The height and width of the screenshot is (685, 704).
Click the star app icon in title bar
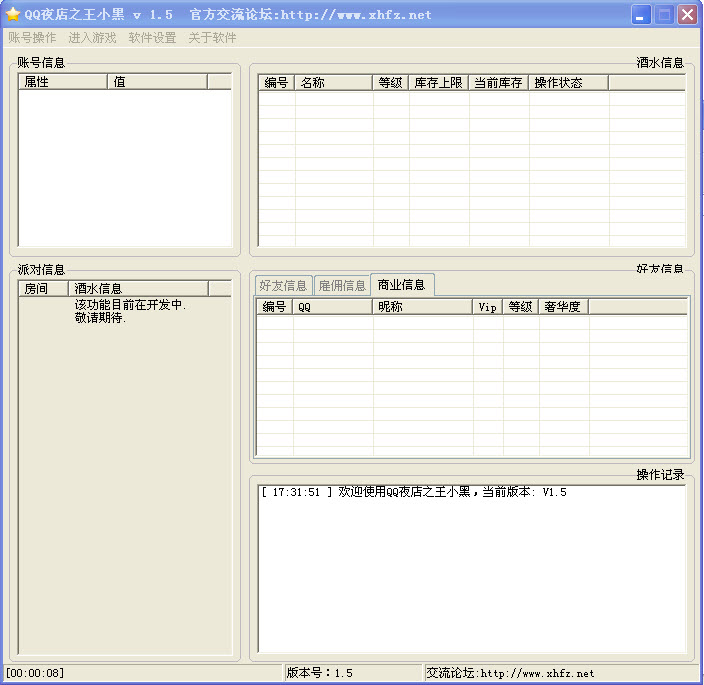[13, 14]
